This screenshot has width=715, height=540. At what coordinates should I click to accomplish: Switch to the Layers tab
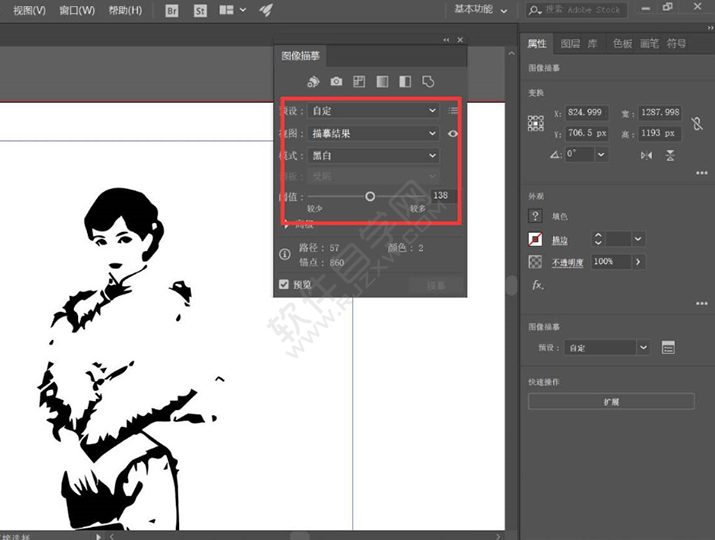tap(570, 44)
